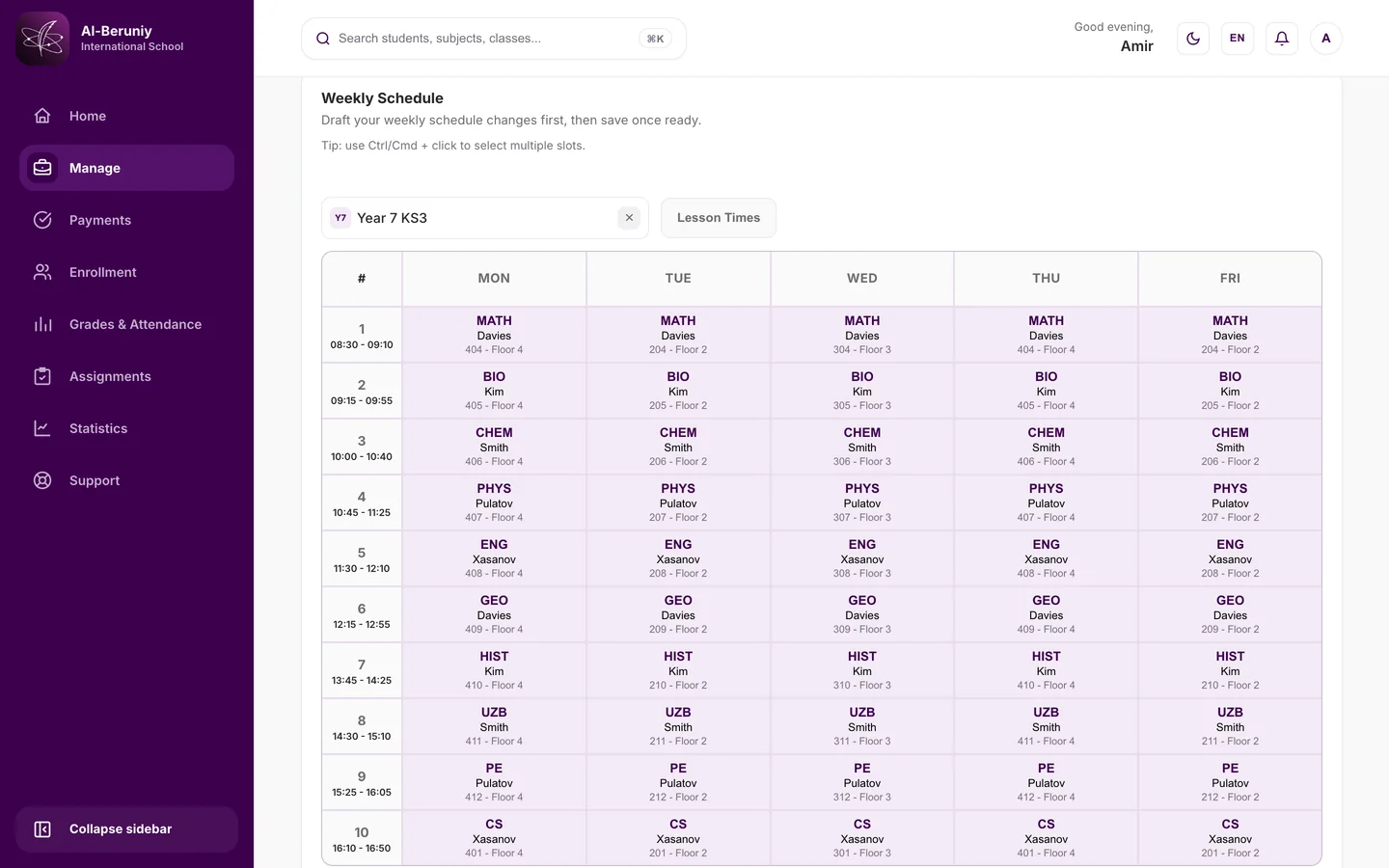1389x868 pixels.
Task: Click the Lesson Times button
Action: coord(719,218)
